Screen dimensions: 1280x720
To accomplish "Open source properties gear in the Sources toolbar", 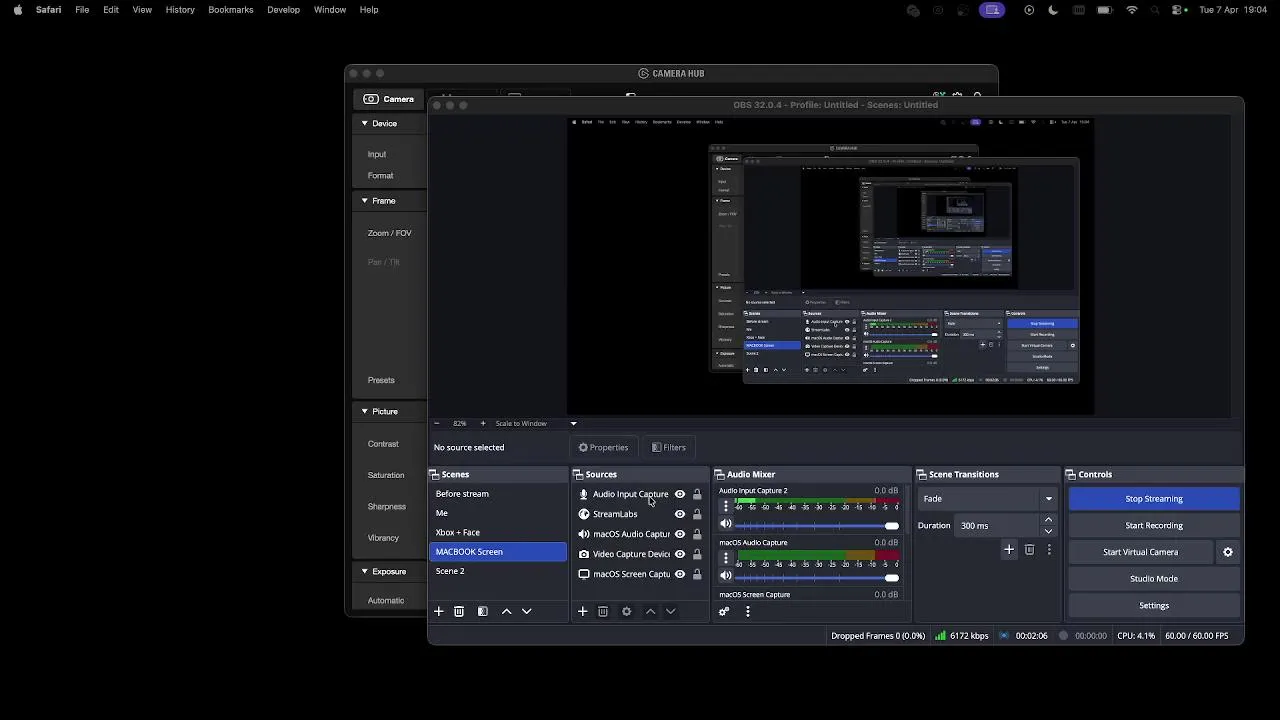I will pyautogui.click(x=627, y=611).
